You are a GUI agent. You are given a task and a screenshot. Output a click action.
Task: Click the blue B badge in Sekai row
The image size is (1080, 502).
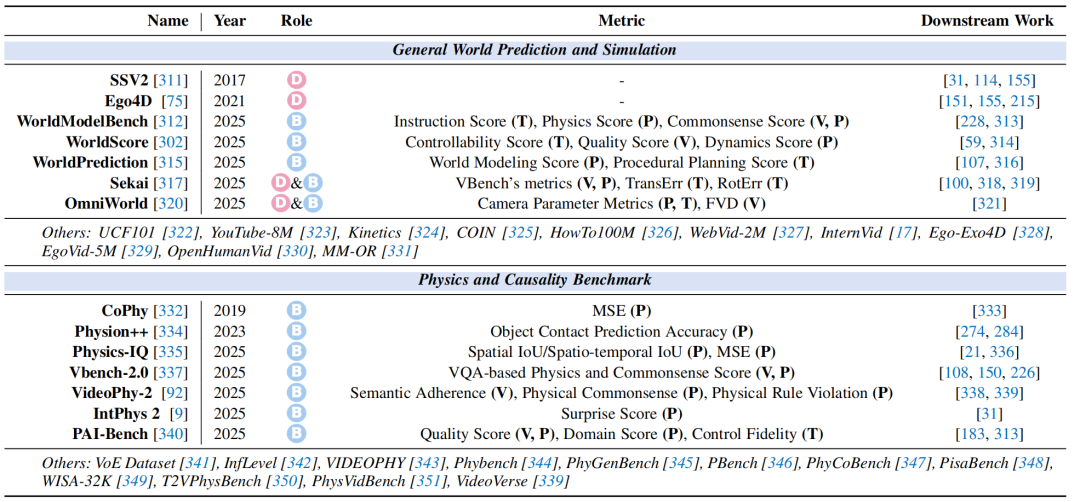point(313,183)
